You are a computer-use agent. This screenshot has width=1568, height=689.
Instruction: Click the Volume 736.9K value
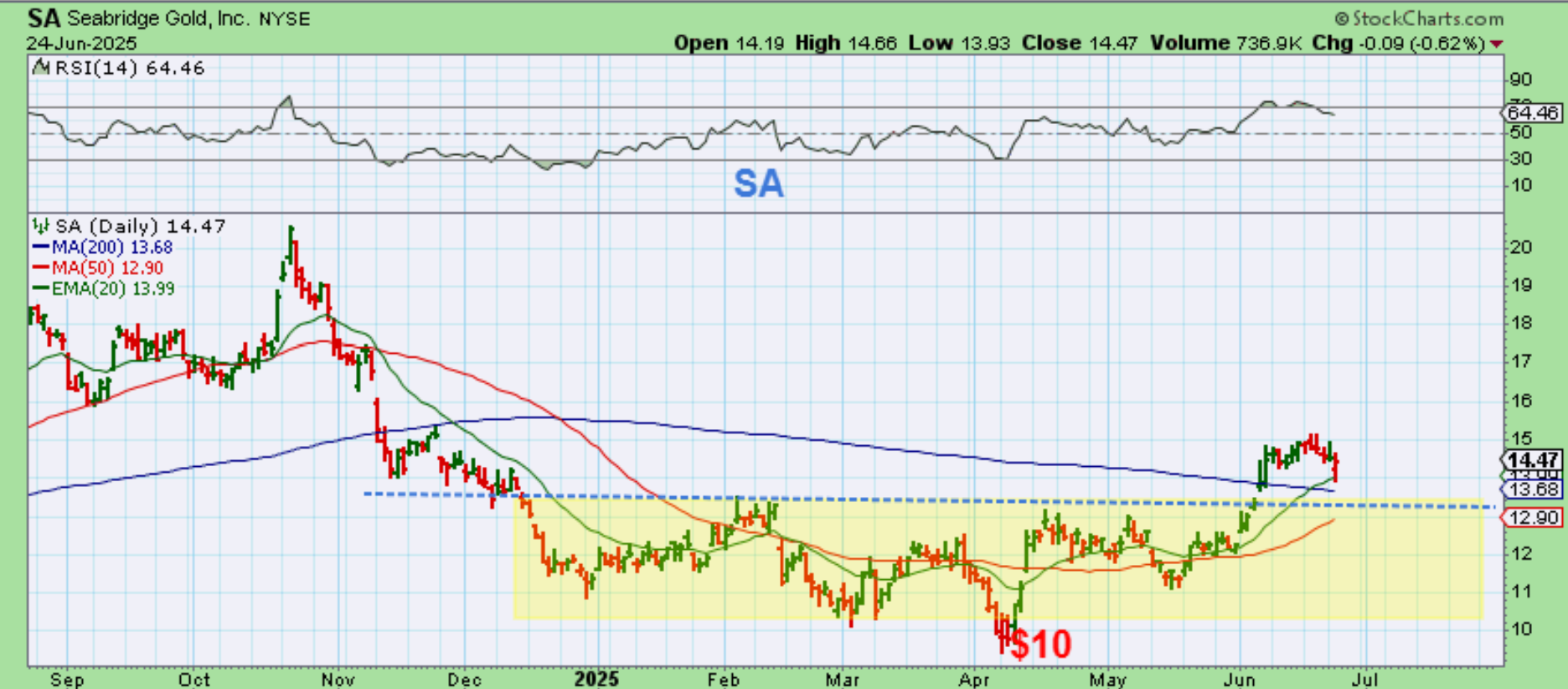pyautogui.click(x=1225, y=43)
